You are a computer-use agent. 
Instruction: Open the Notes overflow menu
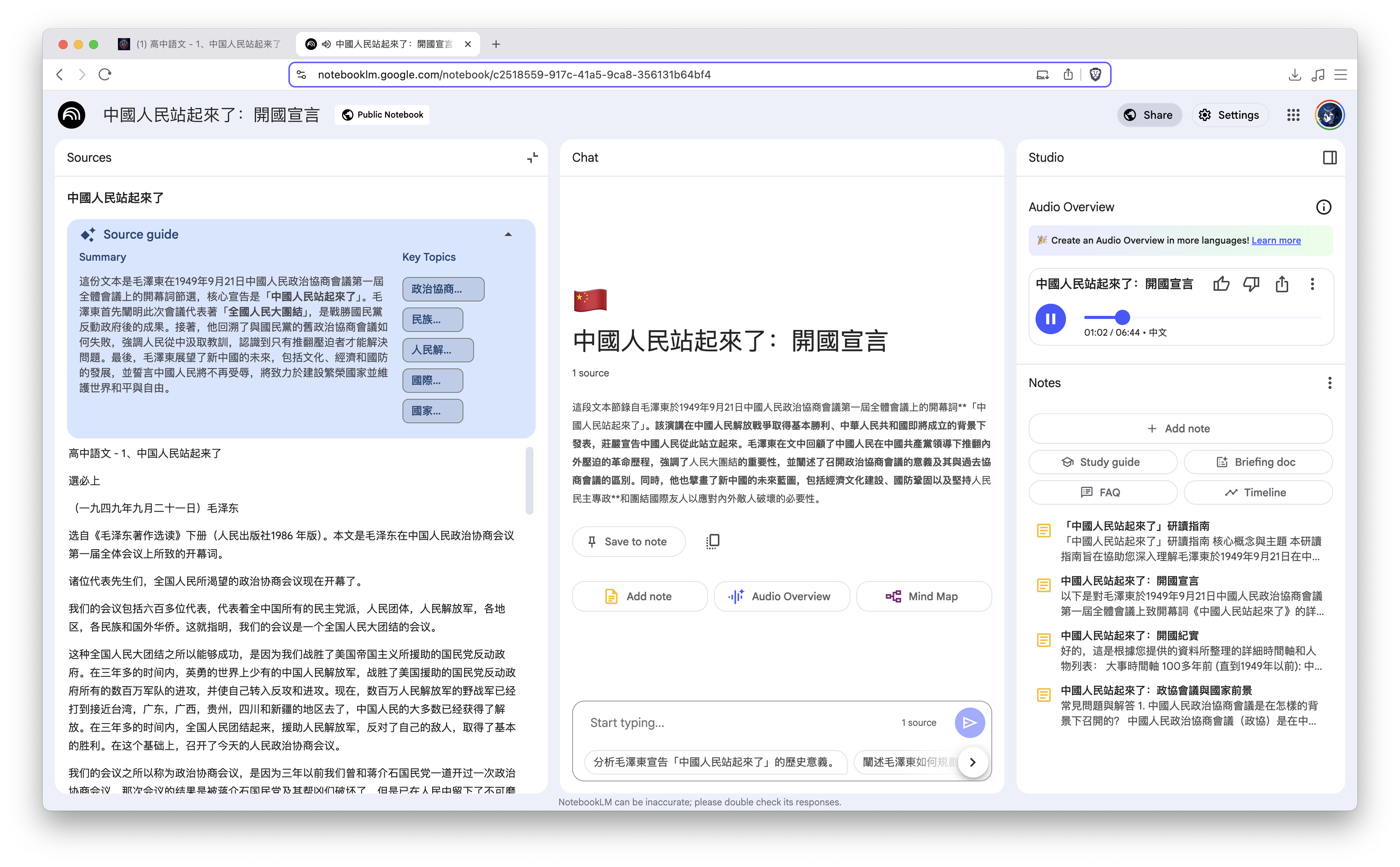(1330, 382)
